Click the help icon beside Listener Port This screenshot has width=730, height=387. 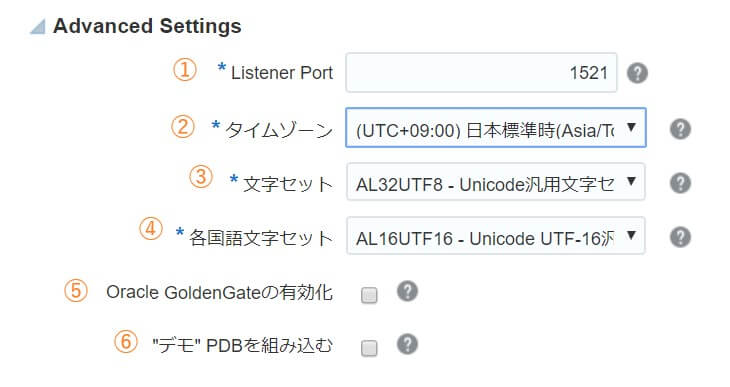pos(637,73)
